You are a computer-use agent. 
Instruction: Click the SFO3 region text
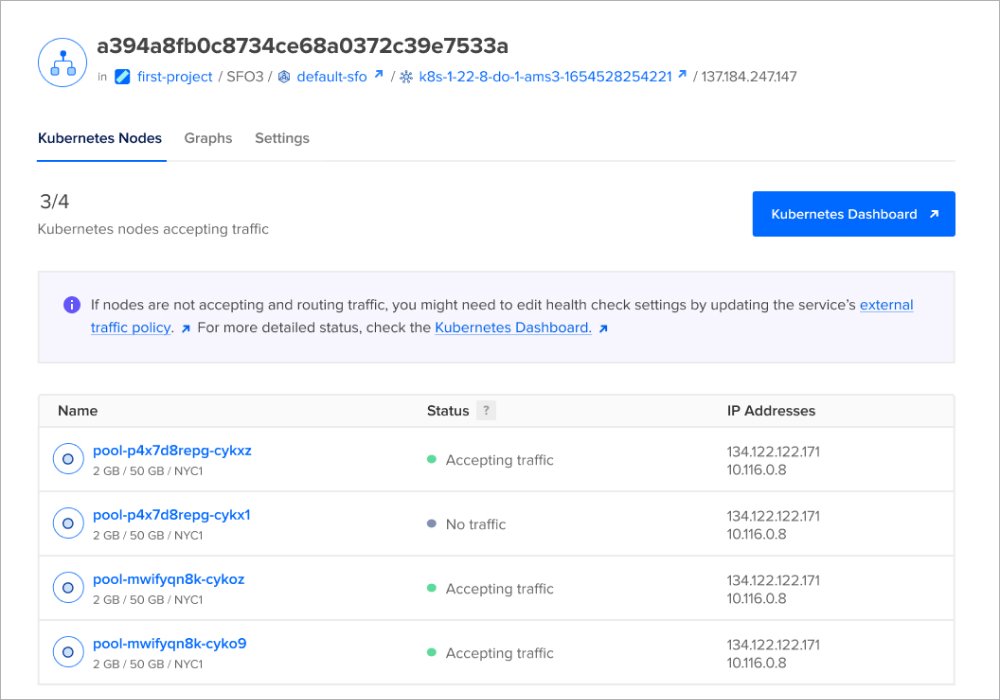[245, 77]
